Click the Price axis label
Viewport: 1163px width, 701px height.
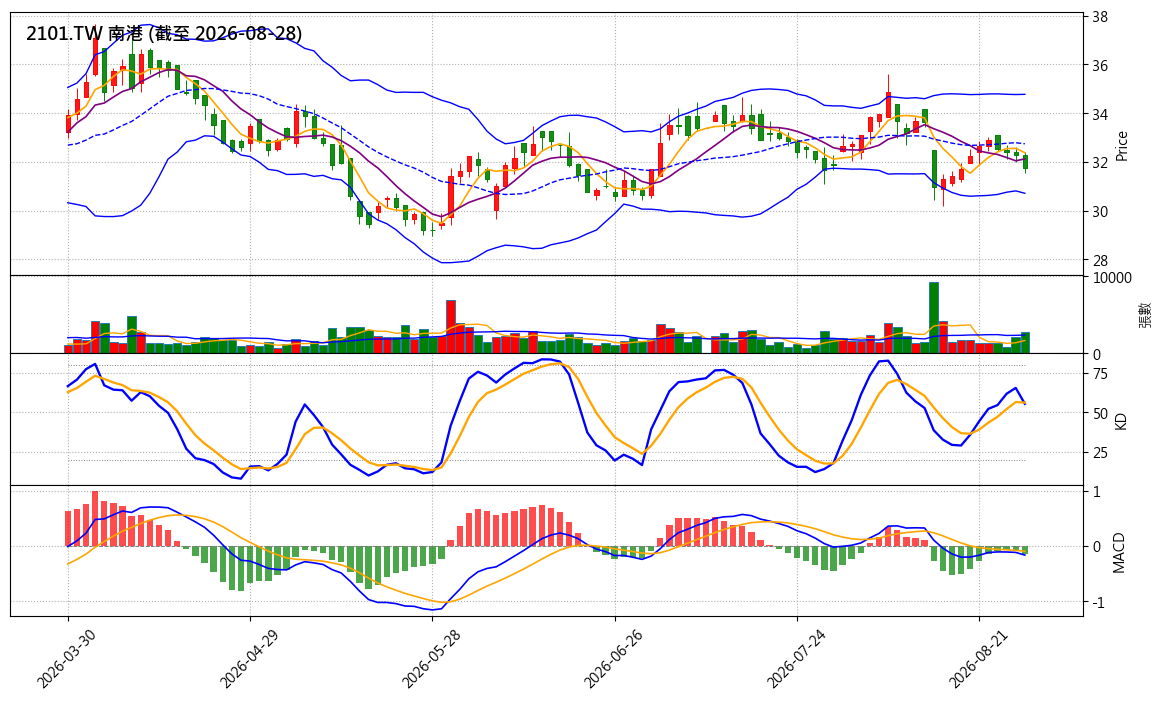coord(1121,146)
